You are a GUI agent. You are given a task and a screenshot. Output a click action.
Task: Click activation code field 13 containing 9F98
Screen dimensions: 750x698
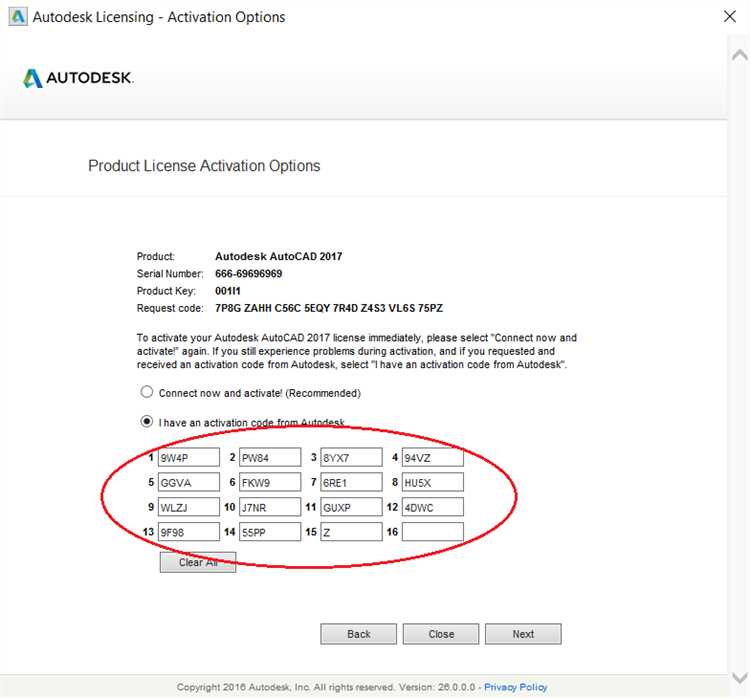[189, 532]
